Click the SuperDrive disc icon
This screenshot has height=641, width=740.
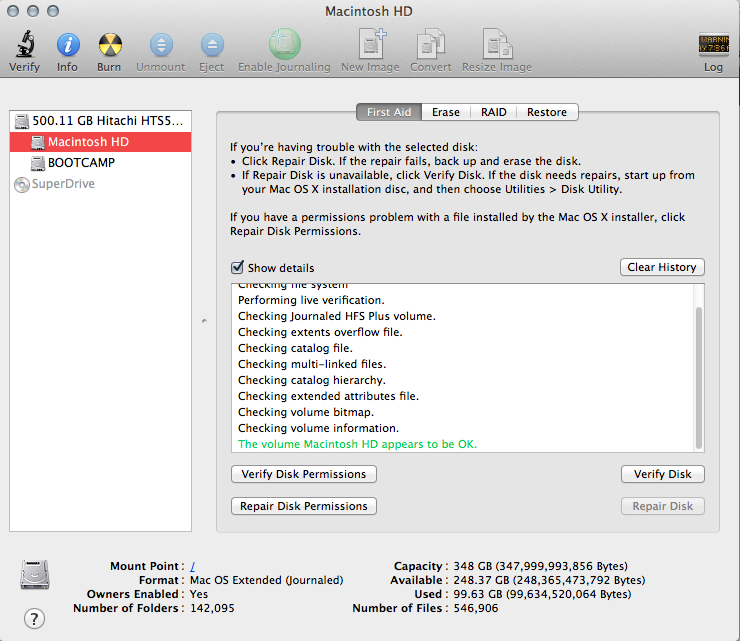pyautogui.click(x=22, y=185)
